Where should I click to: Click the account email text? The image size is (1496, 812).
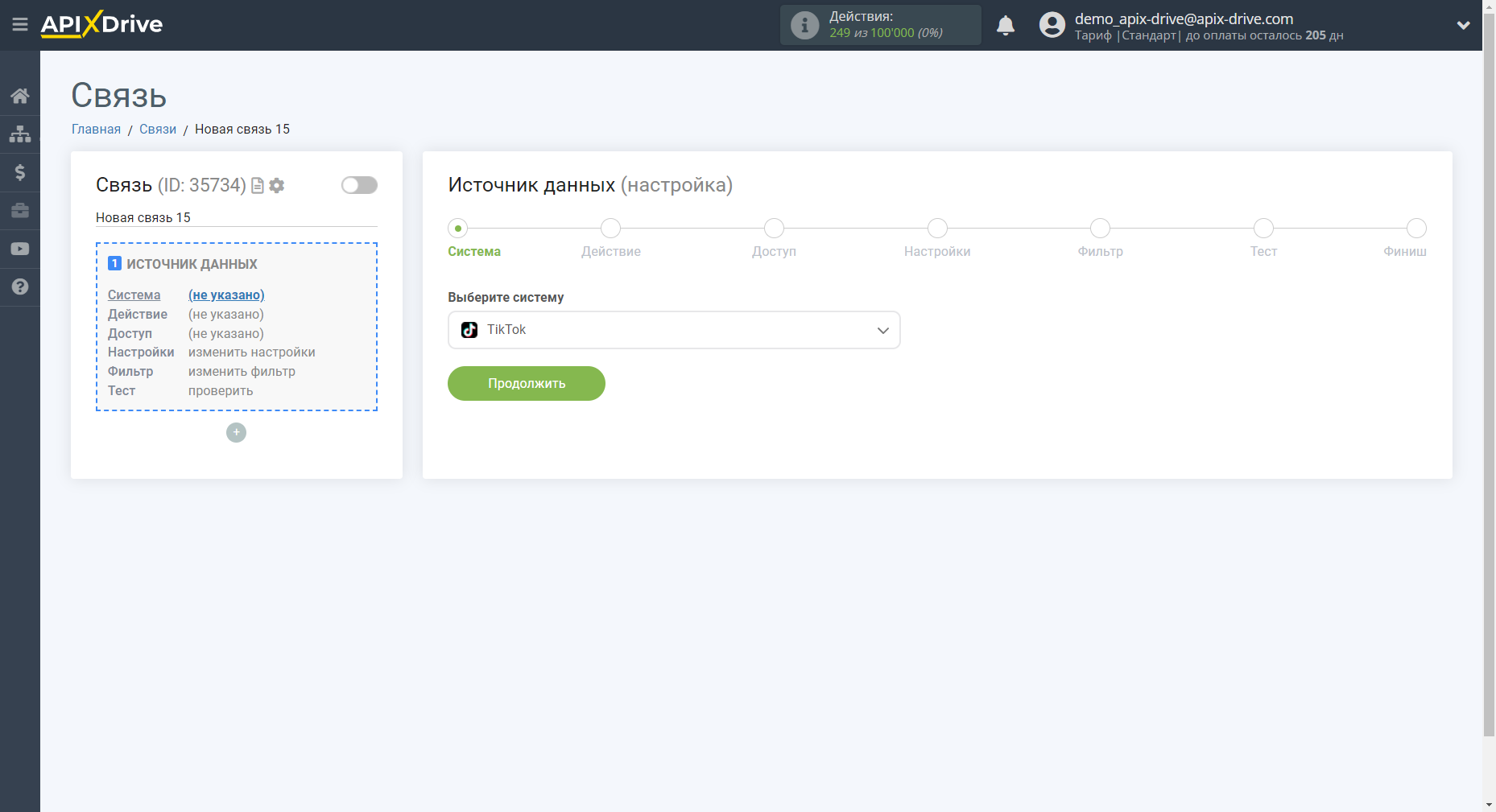click(1184, 19)
